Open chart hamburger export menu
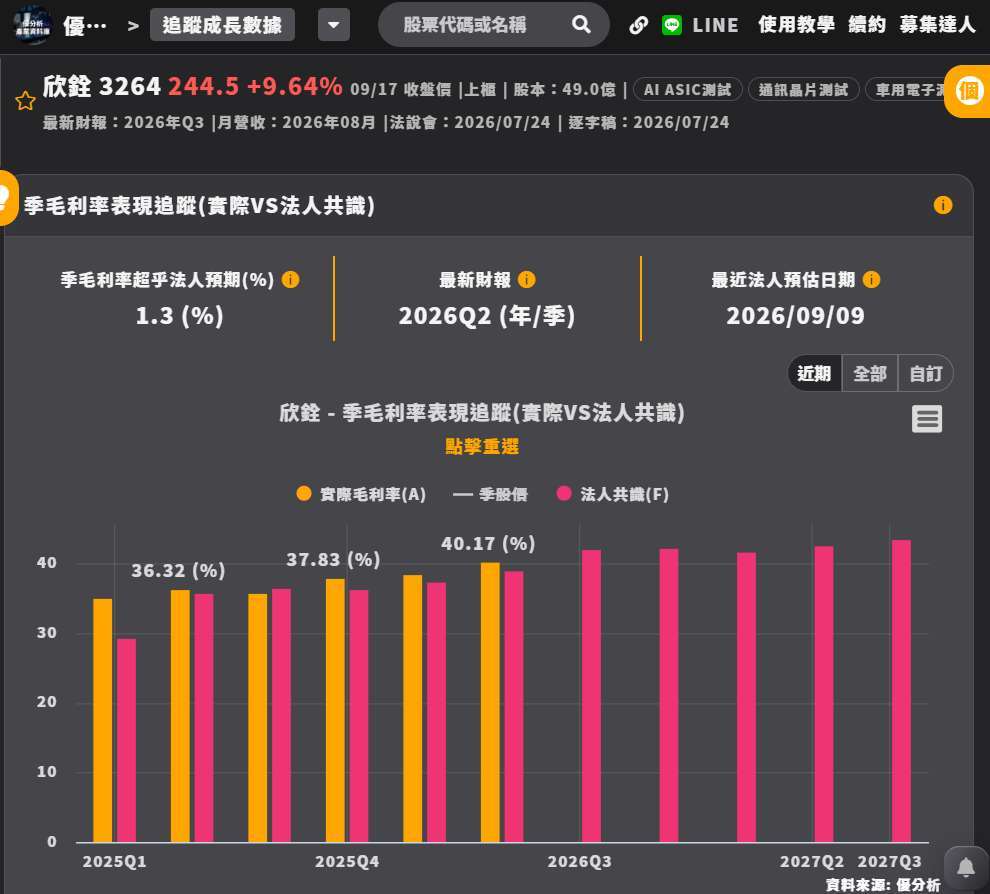Viewport: 990px width, 894px height. pos(926,419)
